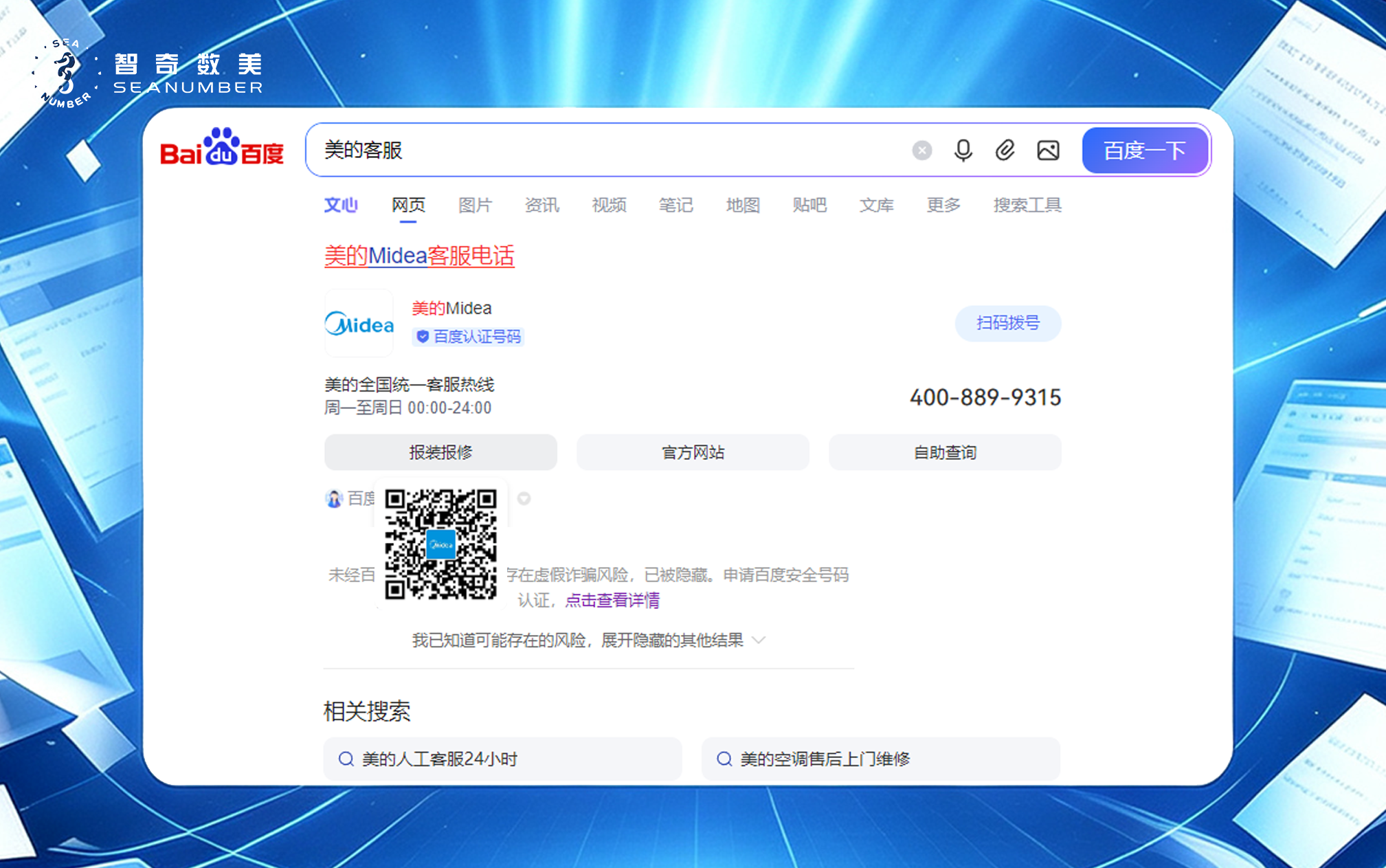Open image search via picture icon

tap(1048, 150)
